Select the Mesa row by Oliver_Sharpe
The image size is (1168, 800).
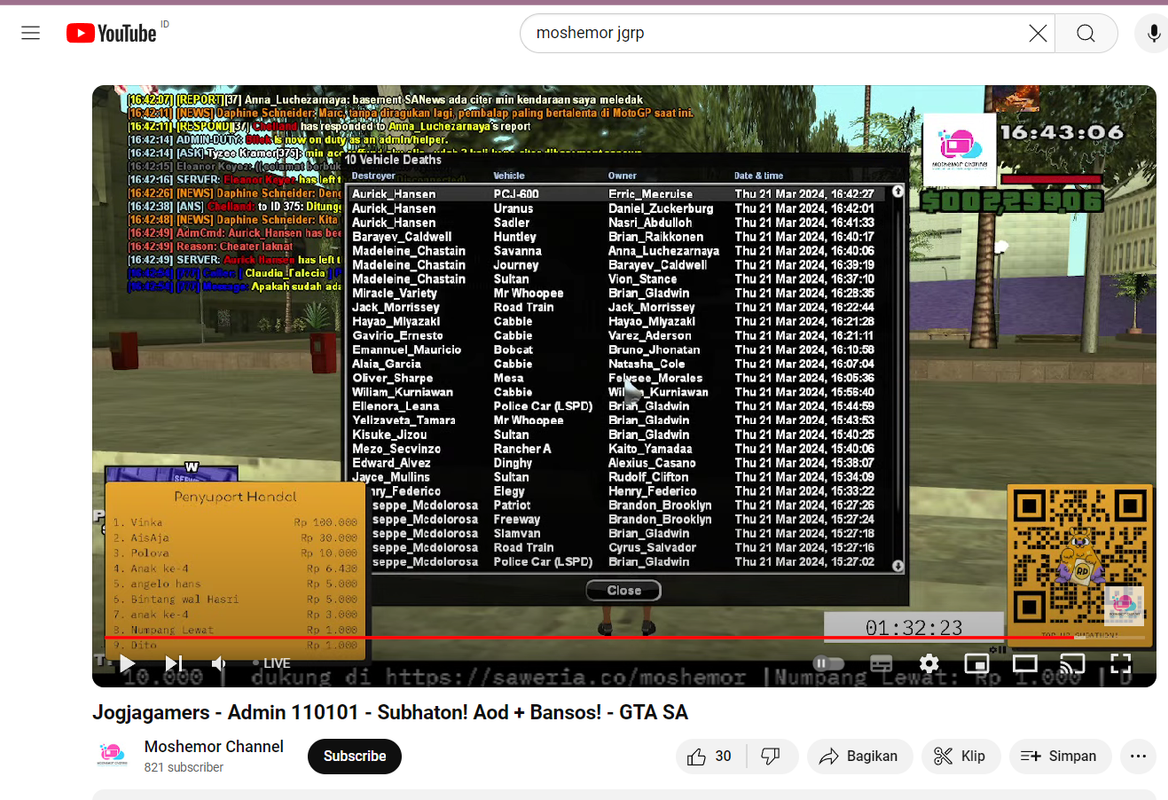[x=617, y=378]
